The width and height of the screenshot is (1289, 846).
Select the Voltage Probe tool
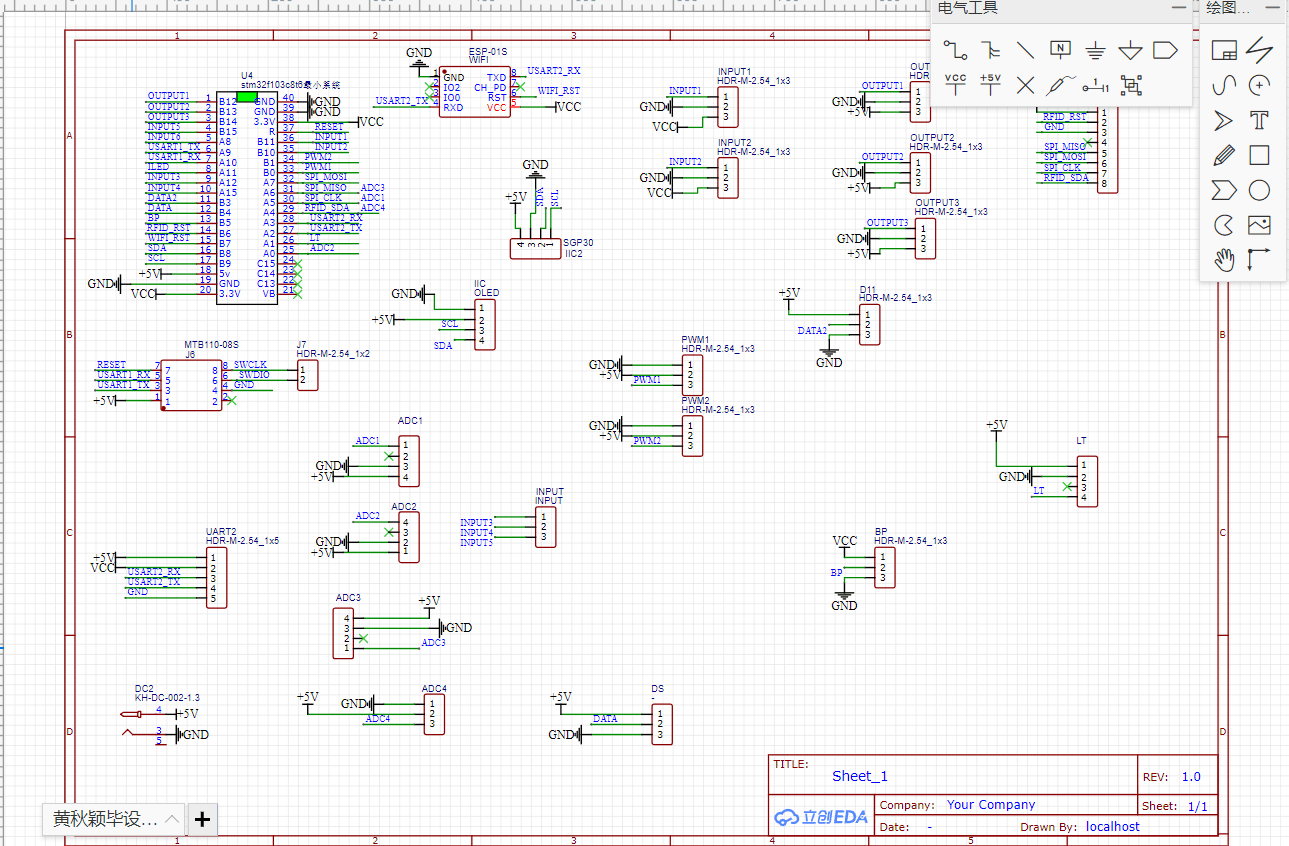pos(1061,85)
